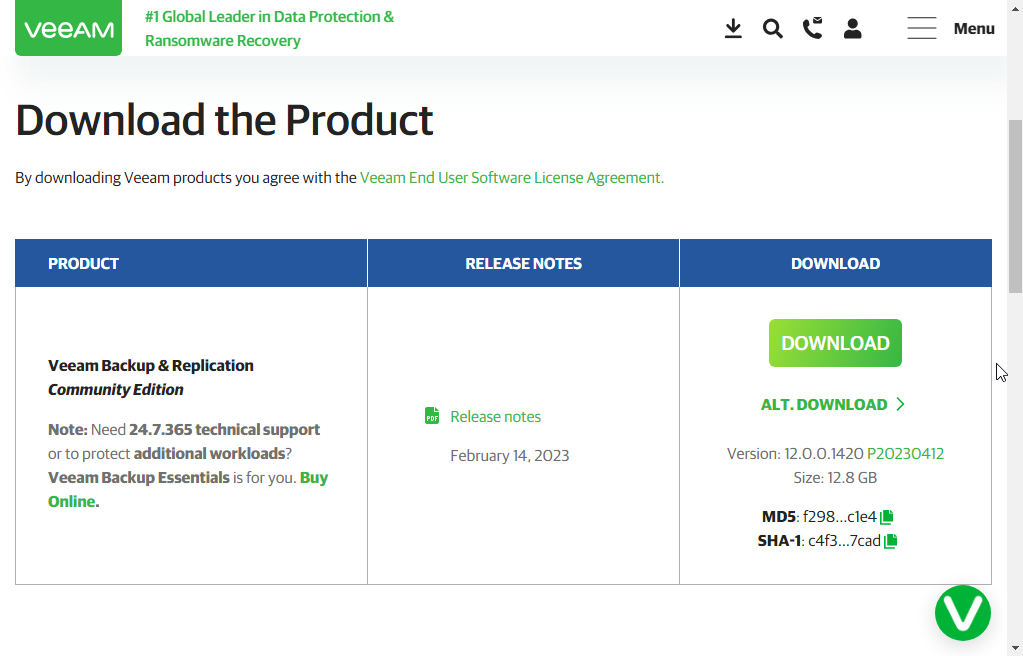1023x656 pixels.
Task: Open the phone contact icon
Action: pos(812,29)
